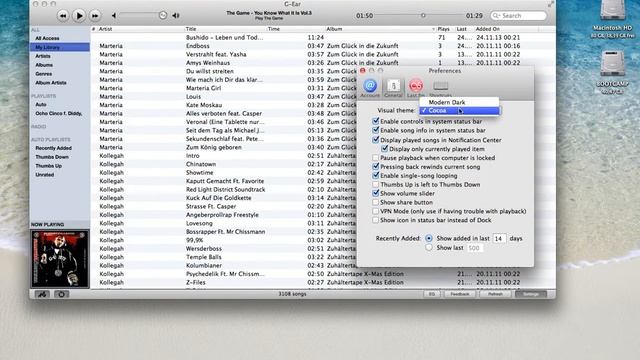
Task: Click the next track button
Action: [x=95, y=16]
